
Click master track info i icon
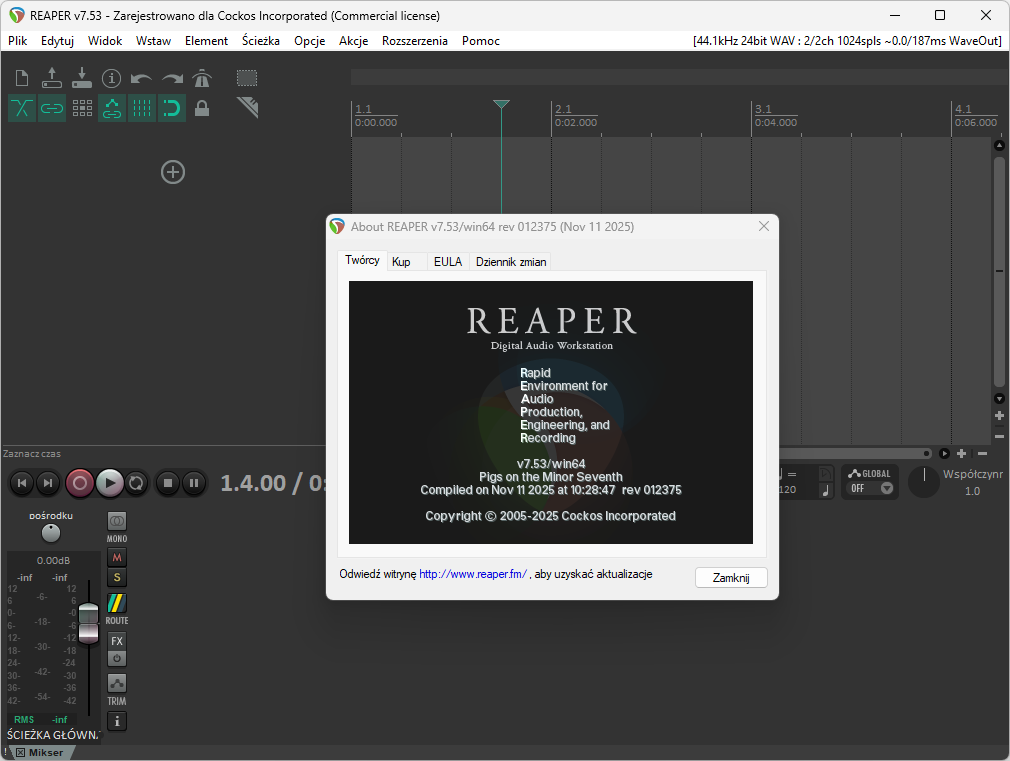pos(117,721)
